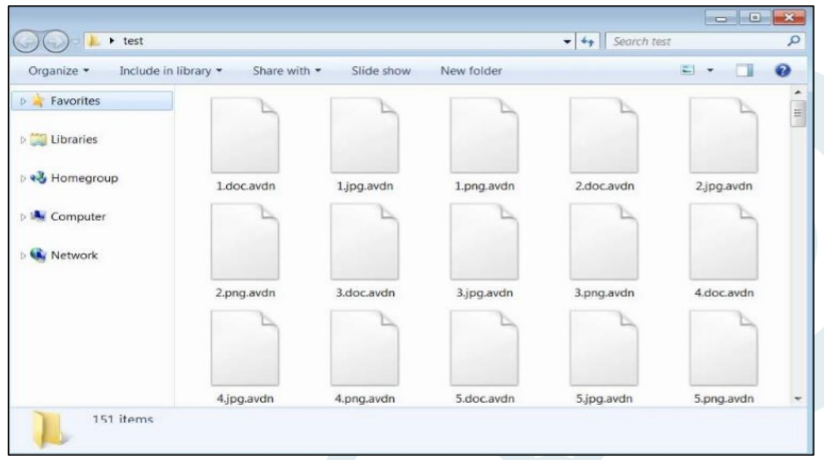Select the Favorites label in sidebar
This screenshot has height=460, width=824.
(75, 100)
